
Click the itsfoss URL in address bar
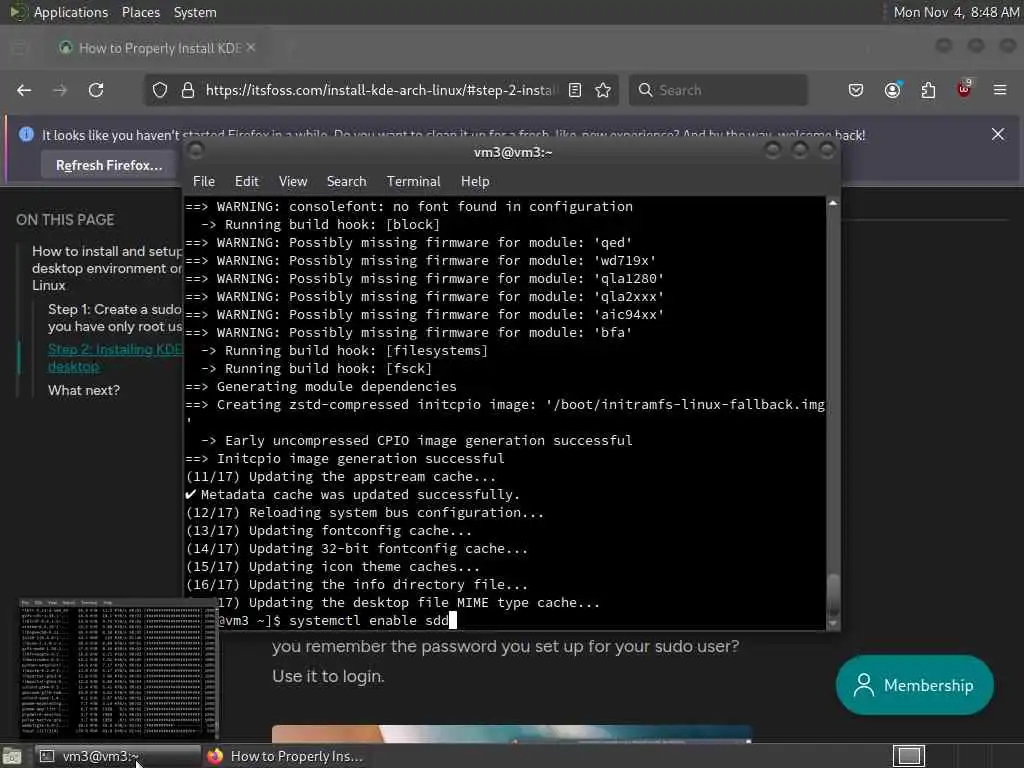point(382,90)
